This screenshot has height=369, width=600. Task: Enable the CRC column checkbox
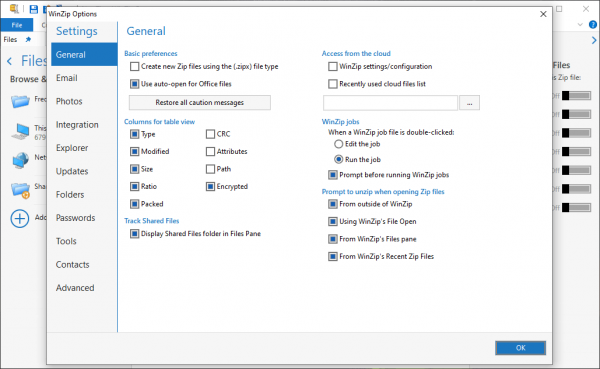click(x=210, y=134)
